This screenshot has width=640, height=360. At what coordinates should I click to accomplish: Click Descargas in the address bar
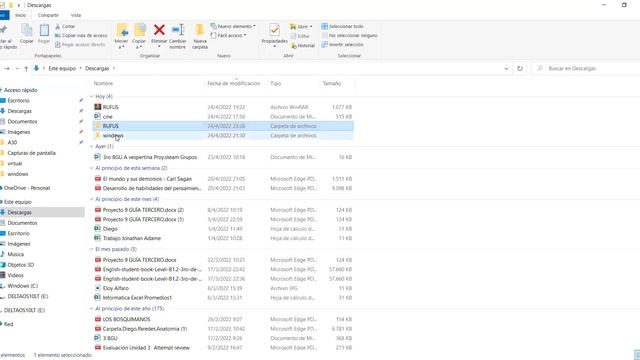coord(97,69)
